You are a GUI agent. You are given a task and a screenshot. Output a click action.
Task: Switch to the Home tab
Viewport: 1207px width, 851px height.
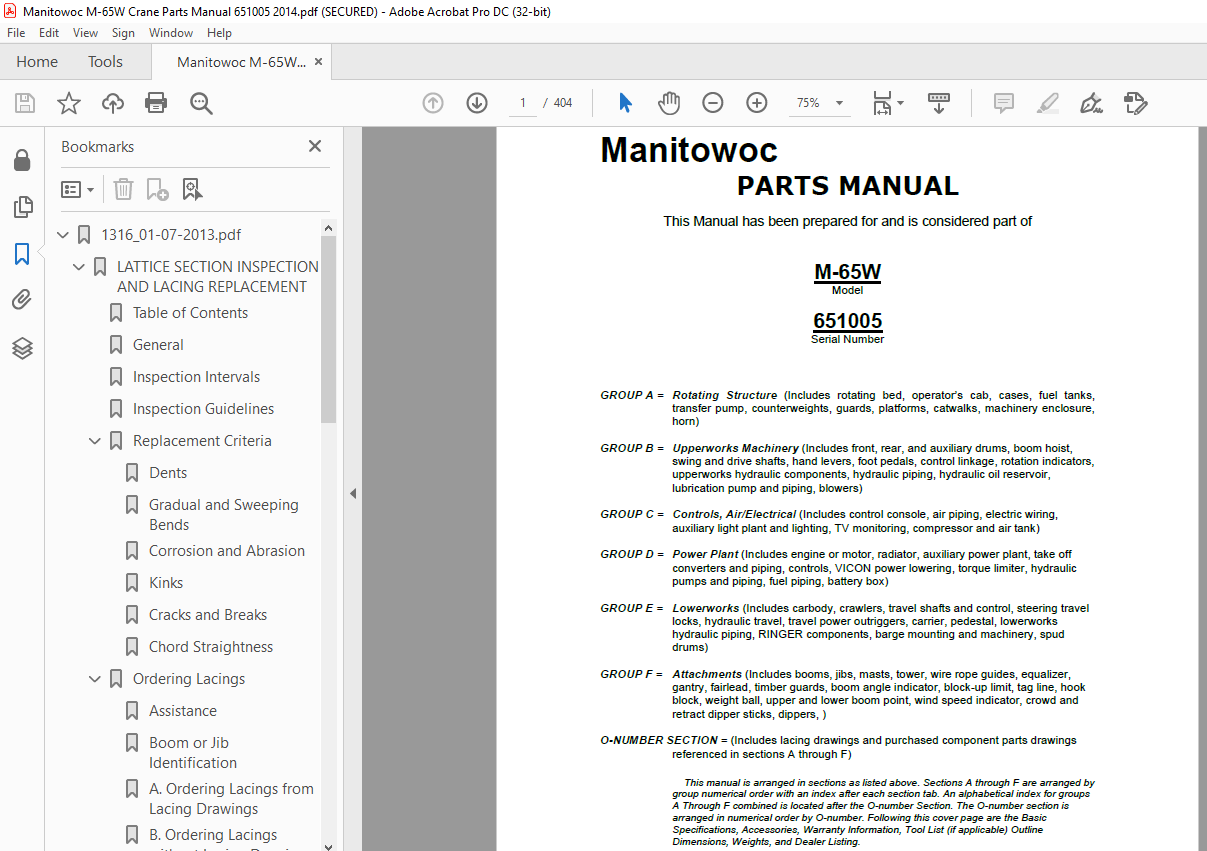37,62
